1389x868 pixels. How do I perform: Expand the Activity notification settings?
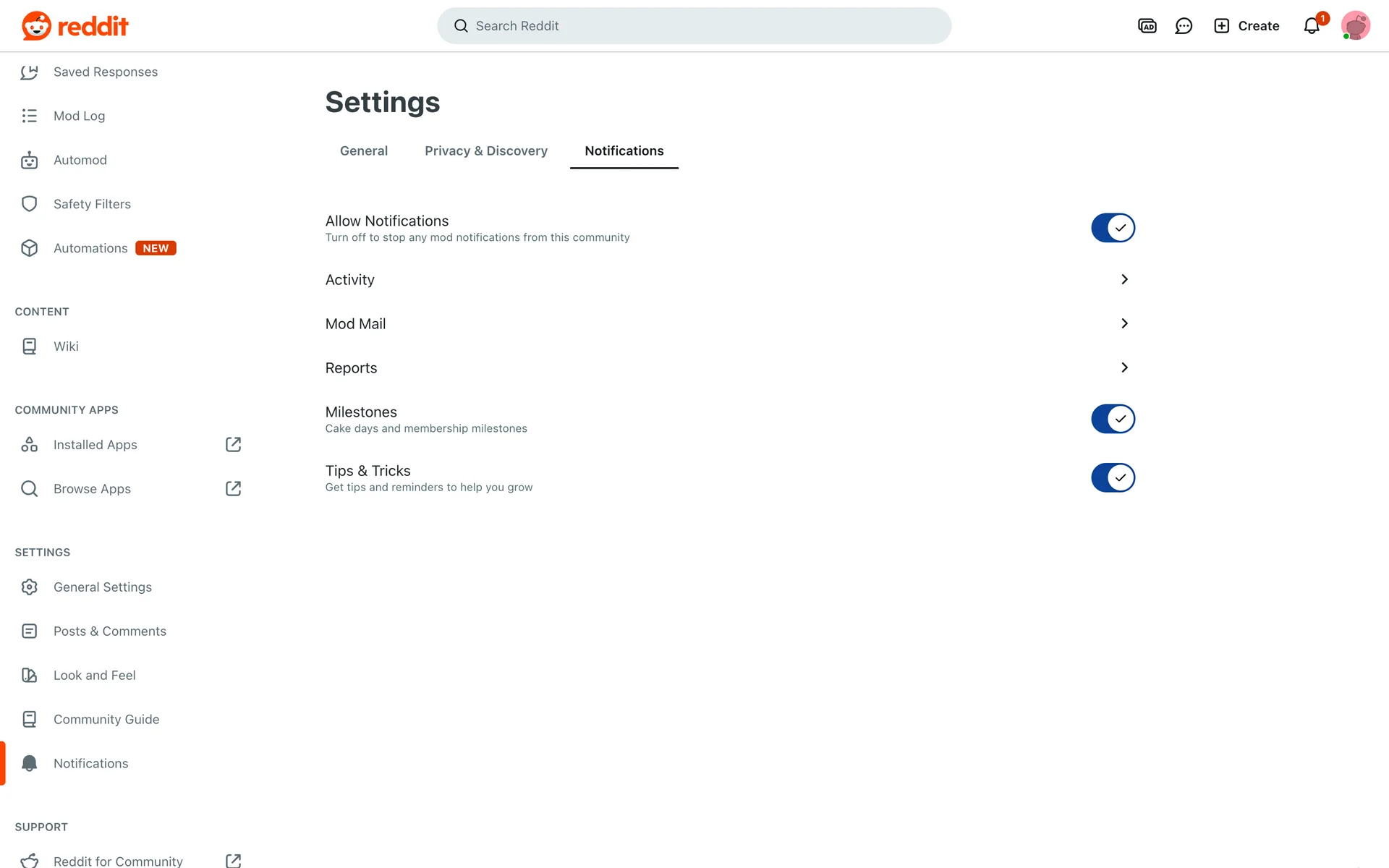point(1124,279)
